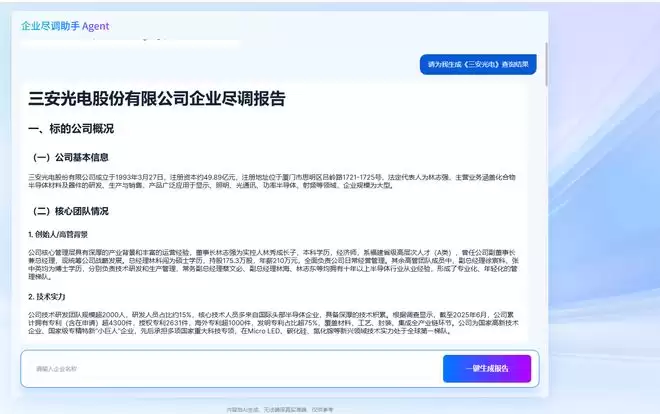Screen dimensions: 660x414
Task: Click paragraph starting 三安光电股份有限公司成立于1993年
Action: 272,181
